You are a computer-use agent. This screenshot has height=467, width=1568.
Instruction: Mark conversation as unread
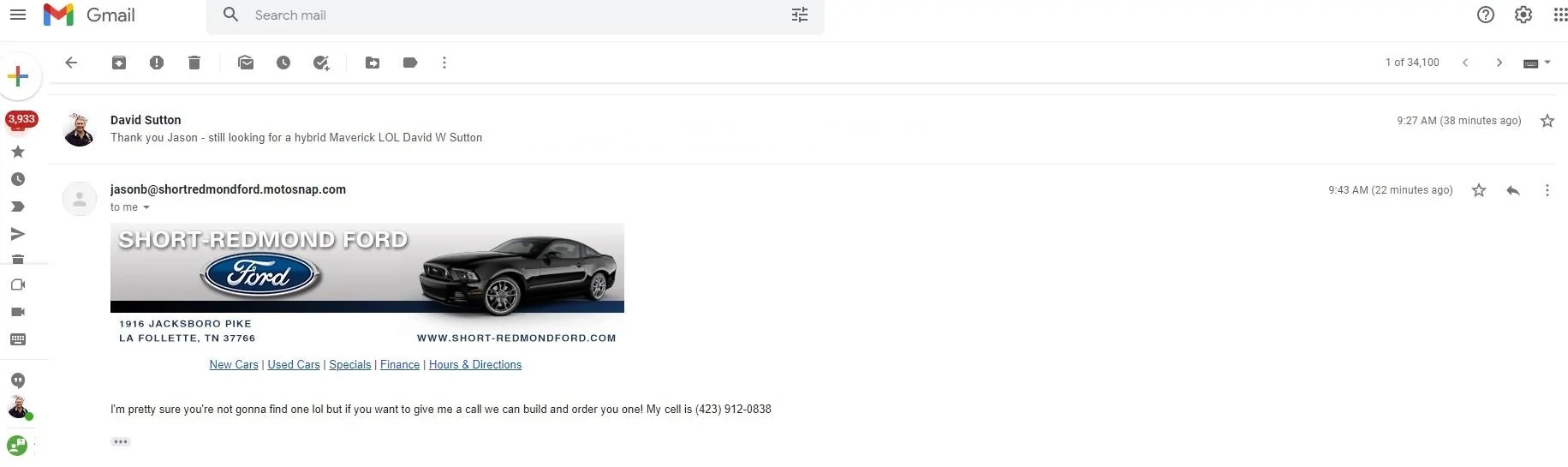(x=246, y=63)
